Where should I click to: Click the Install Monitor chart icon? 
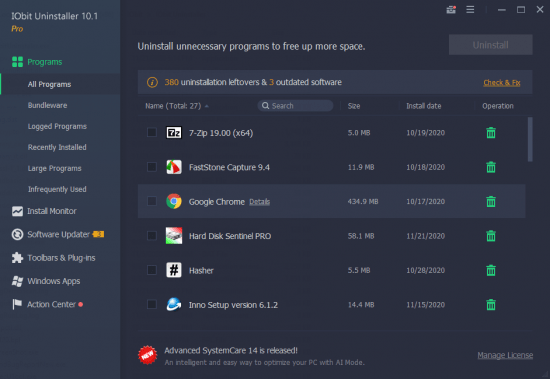17,211
